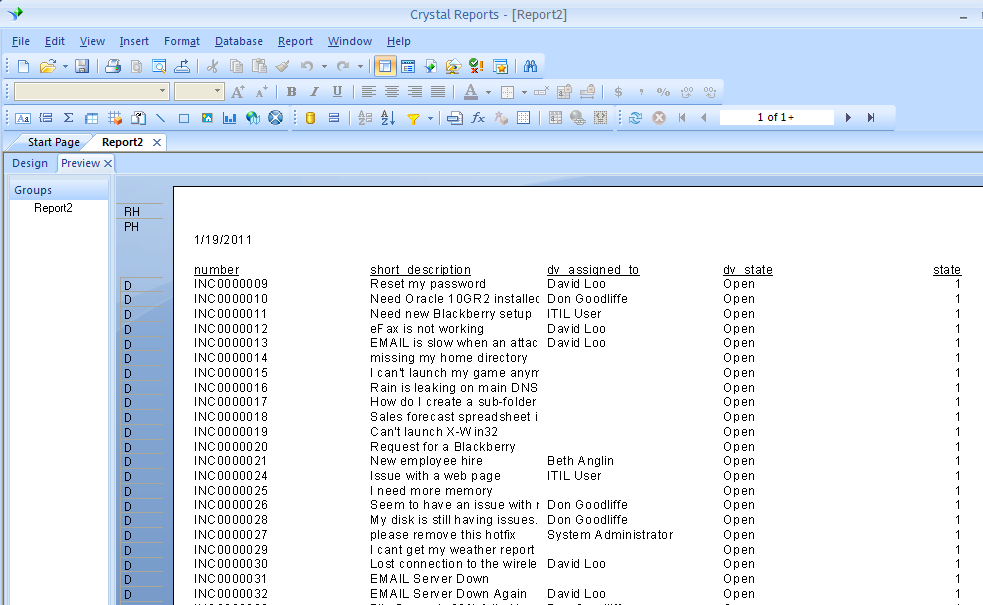Click the Save icon in toolbar

pyautogui.click(x=82, y=66)
